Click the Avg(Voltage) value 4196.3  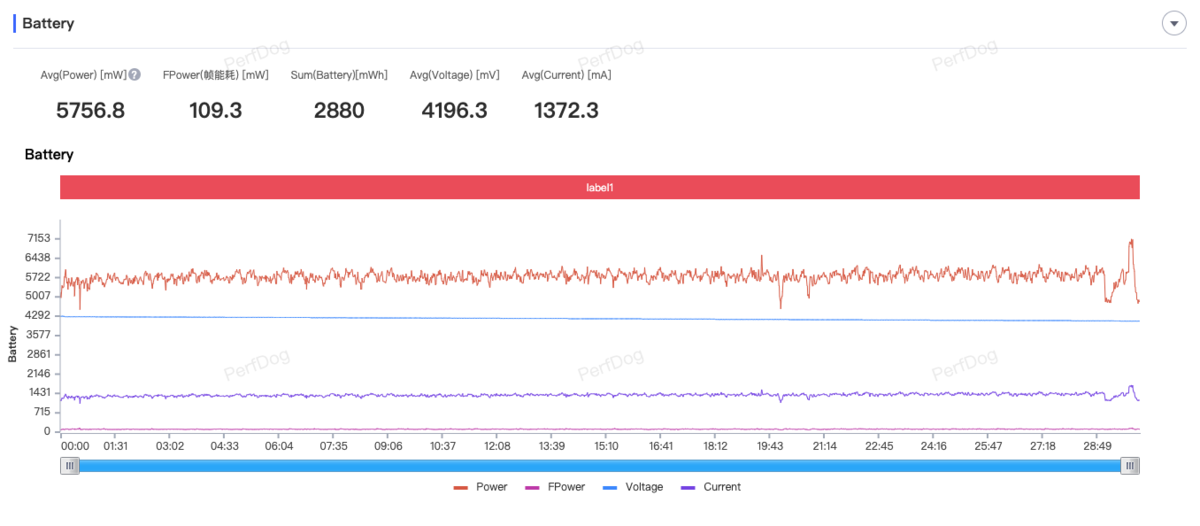pos(454,110)
